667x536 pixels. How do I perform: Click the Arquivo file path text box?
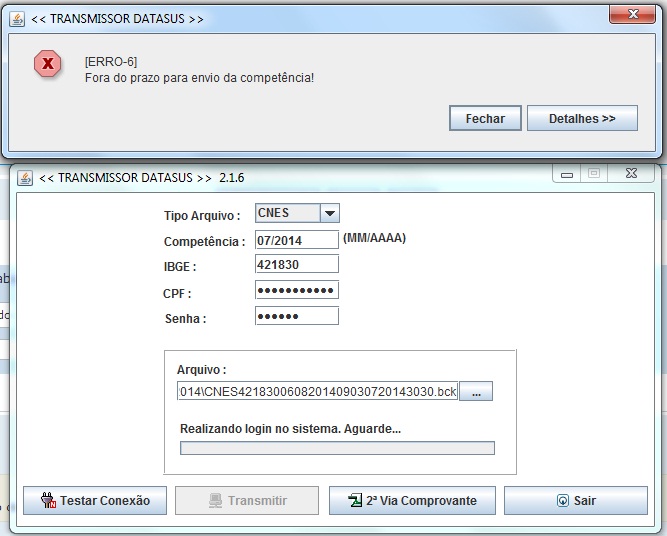(317, 392)
